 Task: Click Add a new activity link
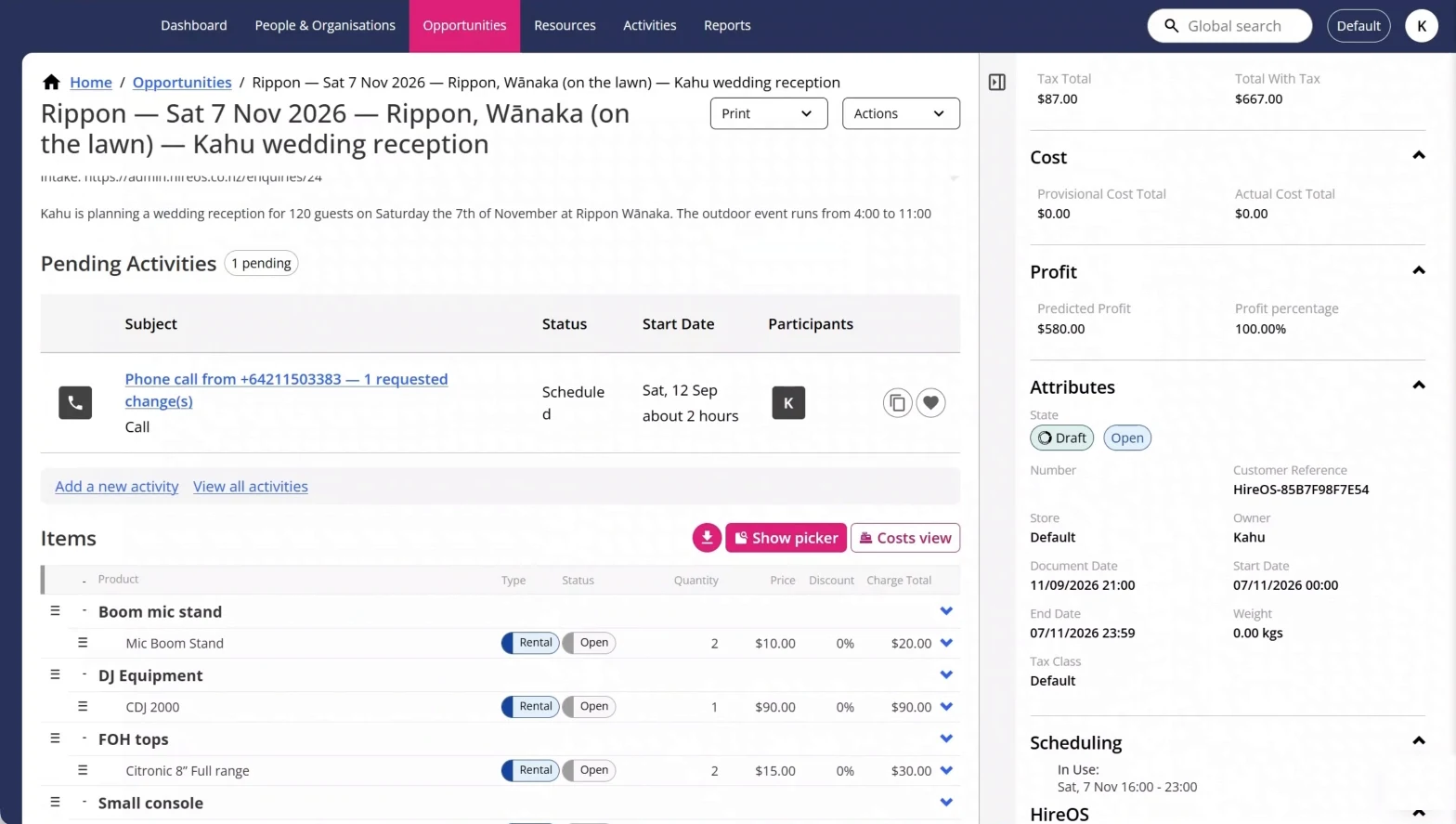117,487
